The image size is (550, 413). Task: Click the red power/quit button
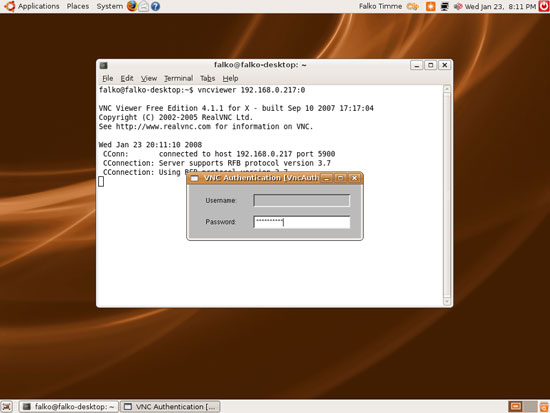544,6
